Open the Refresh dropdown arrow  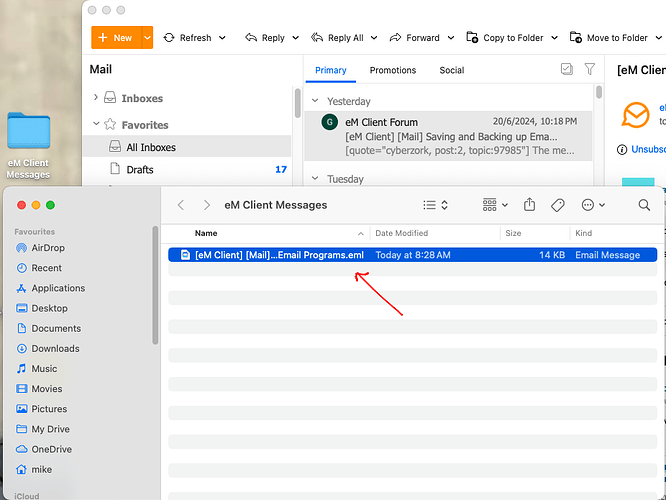(222, 38)
